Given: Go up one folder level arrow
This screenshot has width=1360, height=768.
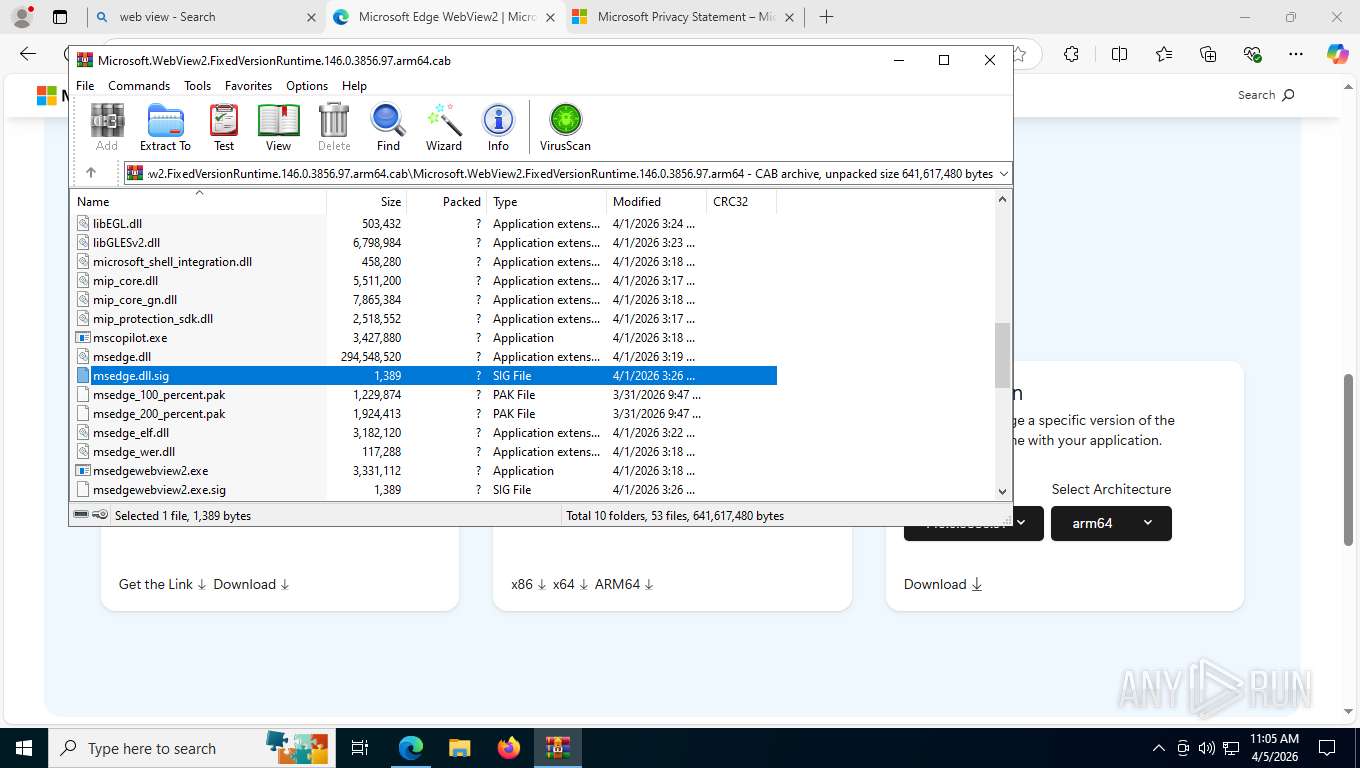Looking at the screenshot, I should tap(91, 173).
